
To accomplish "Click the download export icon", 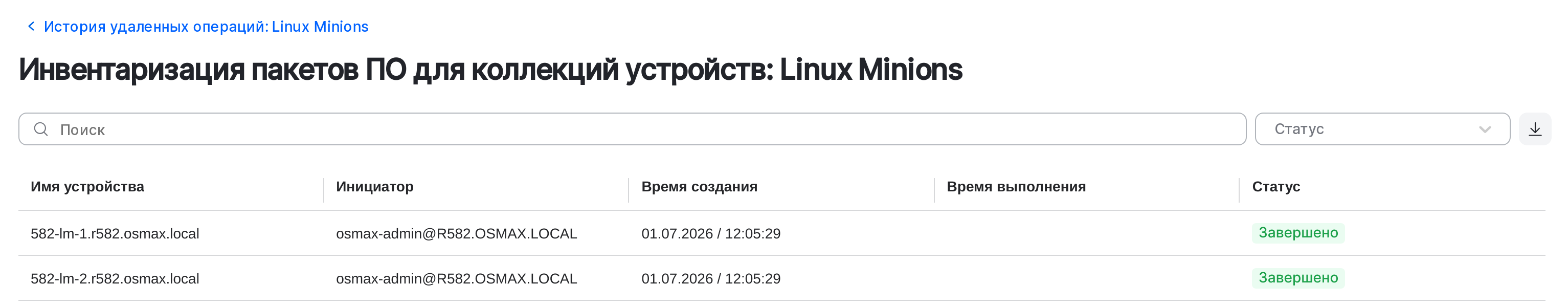I will point(1535,129).
